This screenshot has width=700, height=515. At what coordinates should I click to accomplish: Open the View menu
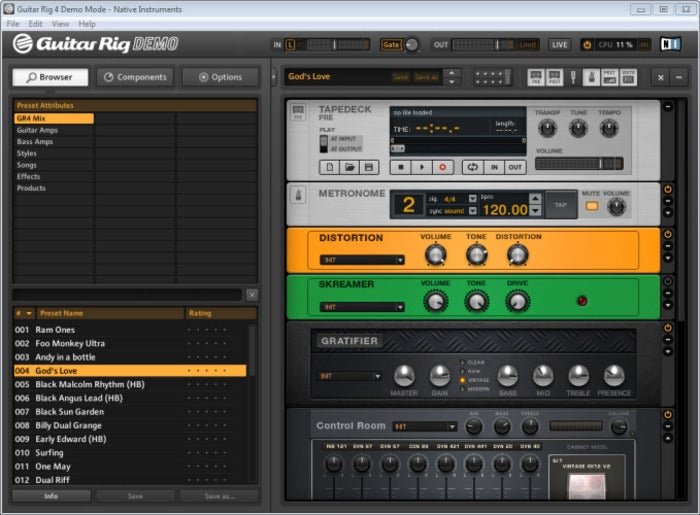60,24
